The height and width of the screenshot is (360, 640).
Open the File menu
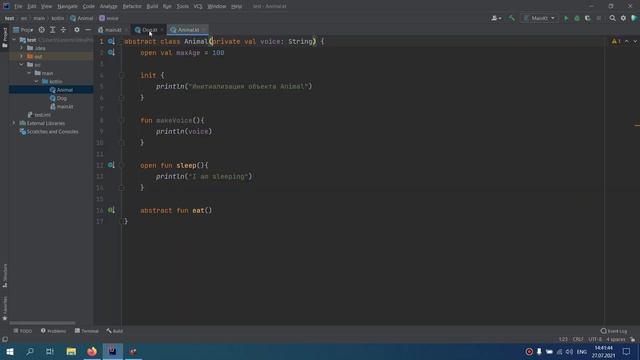pos(18,7)
